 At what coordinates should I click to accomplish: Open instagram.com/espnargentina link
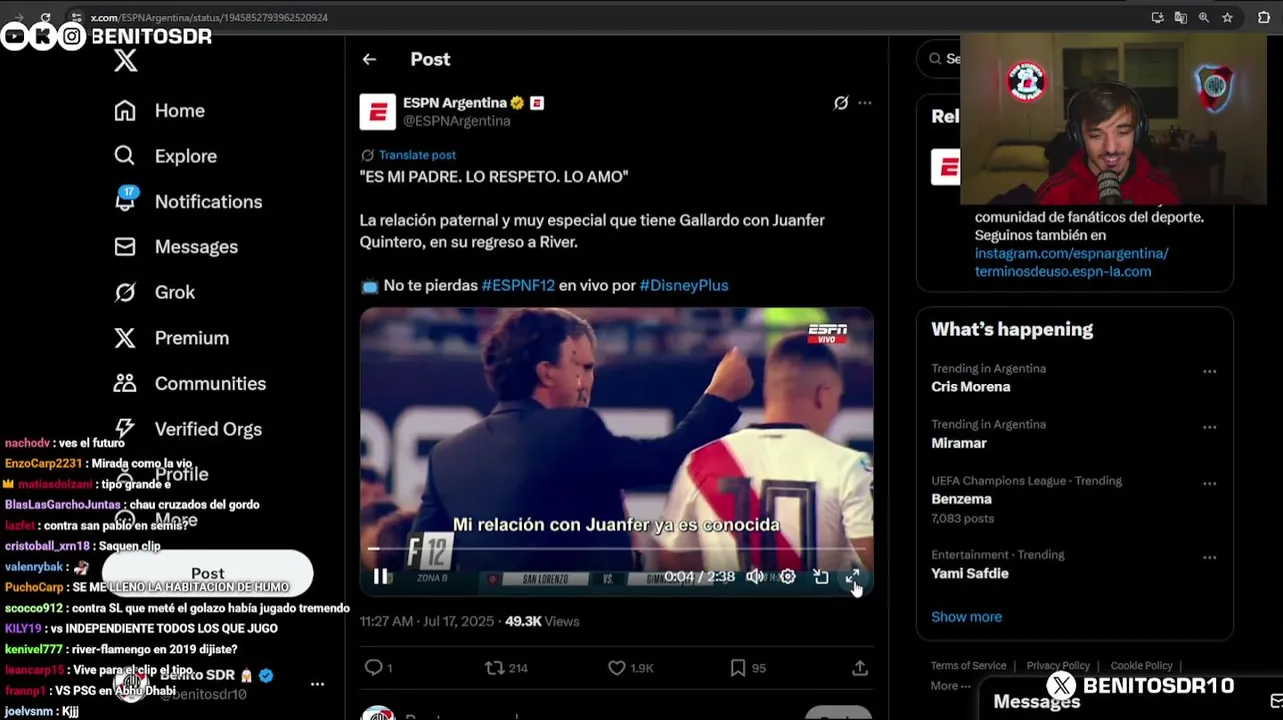[1071, 253]
